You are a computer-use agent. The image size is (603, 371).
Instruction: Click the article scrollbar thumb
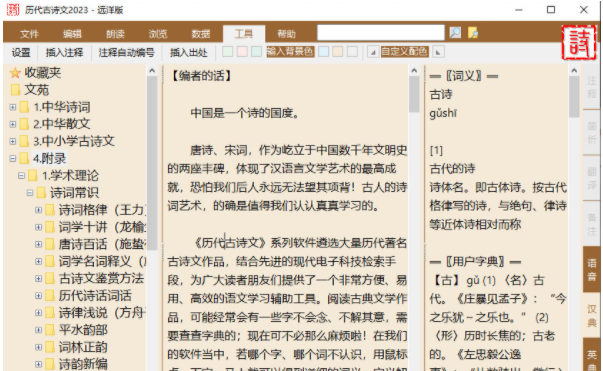tap(414, 94)
